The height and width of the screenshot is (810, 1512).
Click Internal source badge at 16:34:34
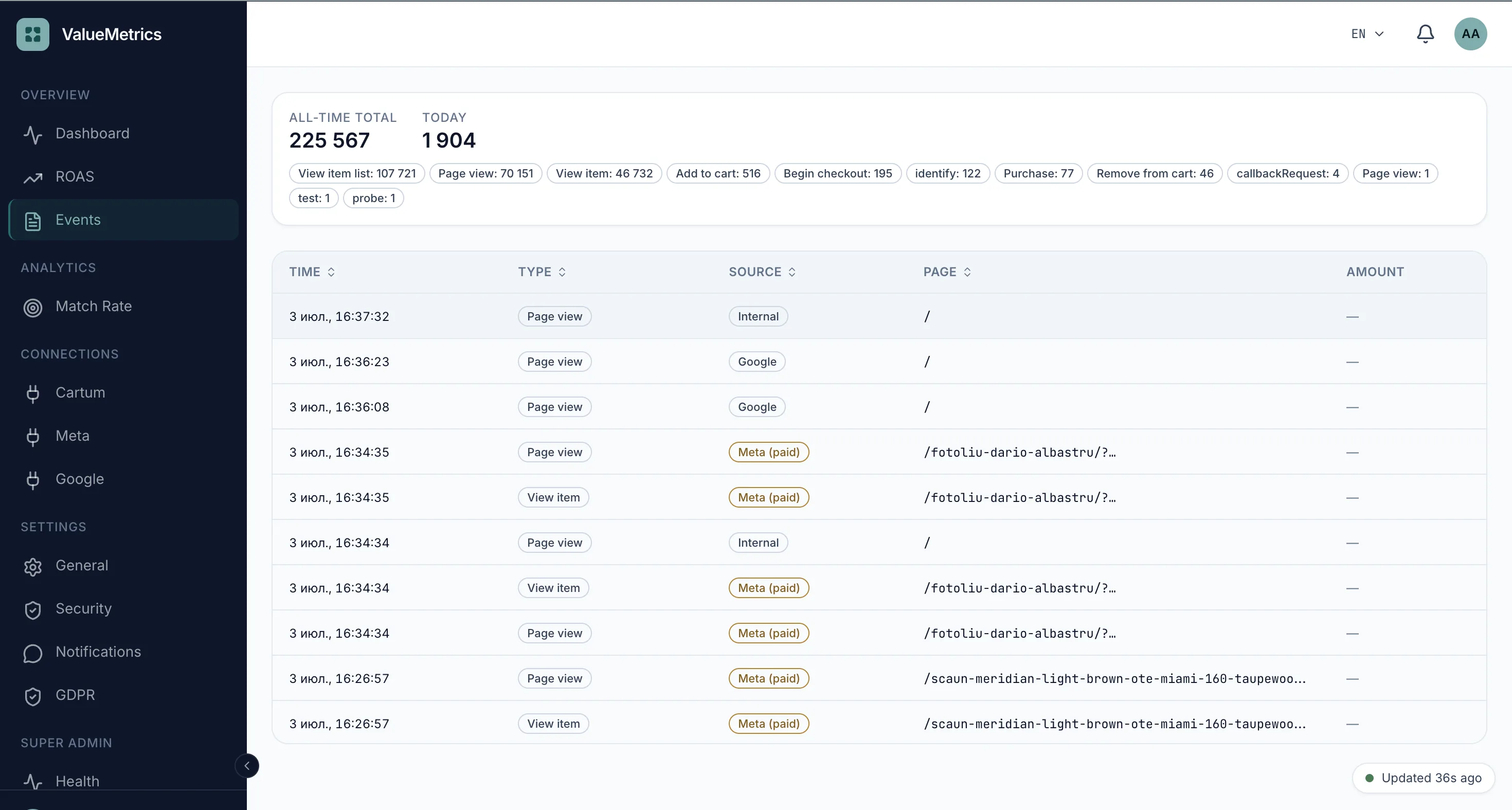coord(758,543)
